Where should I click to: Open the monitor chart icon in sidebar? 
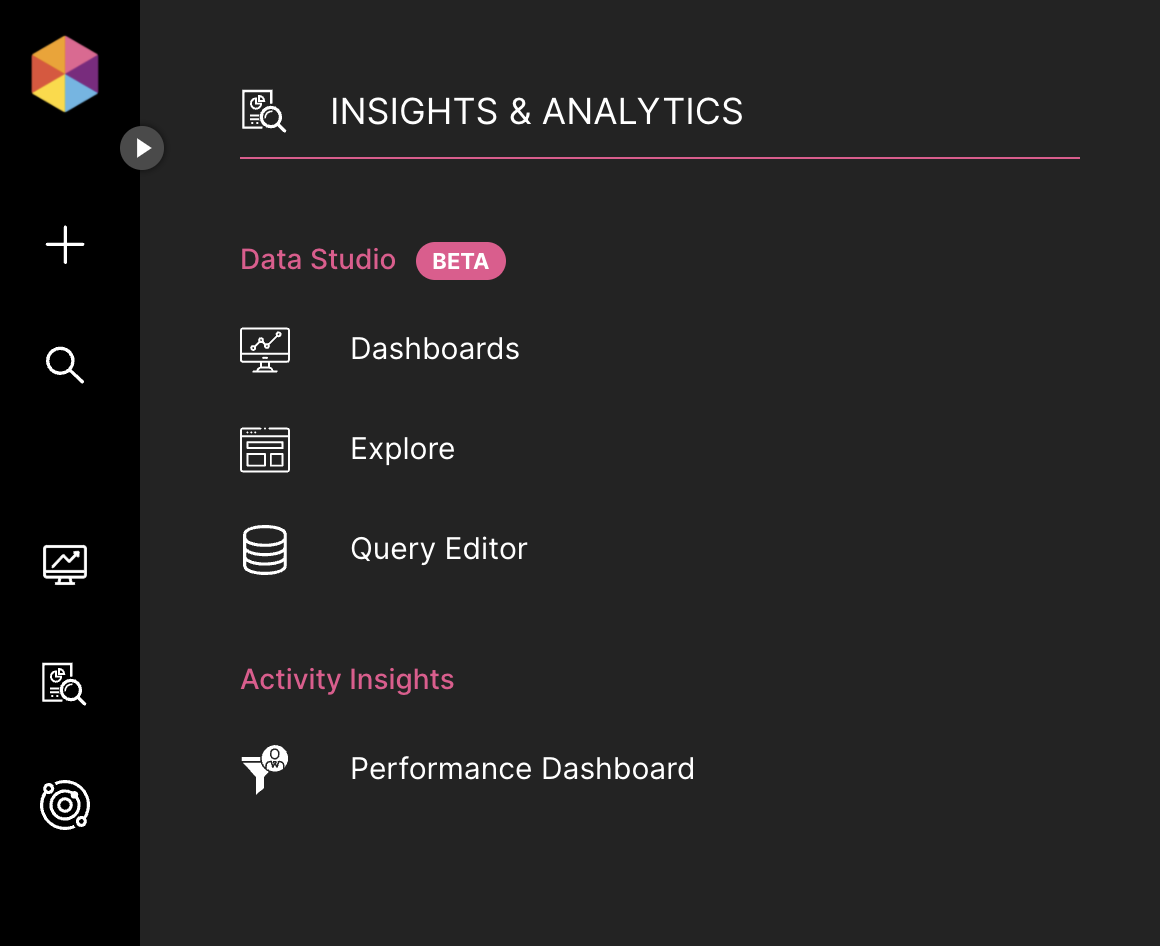(65, 565)
